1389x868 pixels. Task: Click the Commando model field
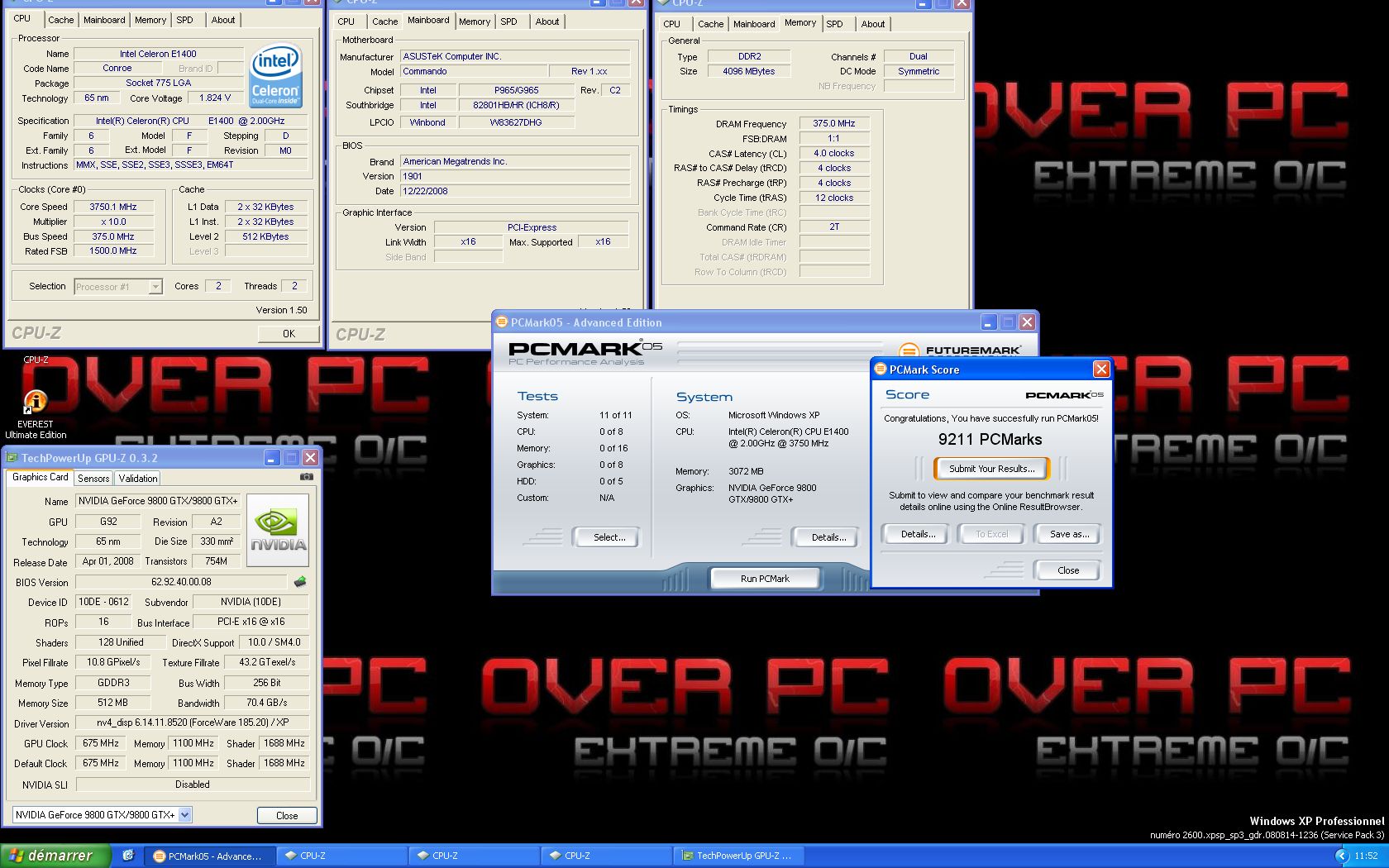pyautogui.click(x=473, y=71)
